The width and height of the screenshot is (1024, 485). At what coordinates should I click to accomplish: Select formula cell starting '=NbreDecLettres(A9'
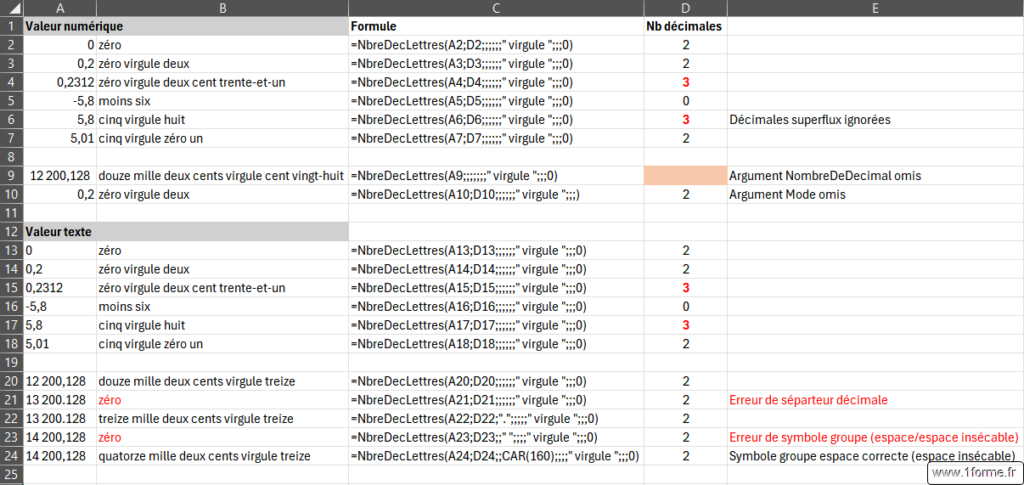click(496, 176)
